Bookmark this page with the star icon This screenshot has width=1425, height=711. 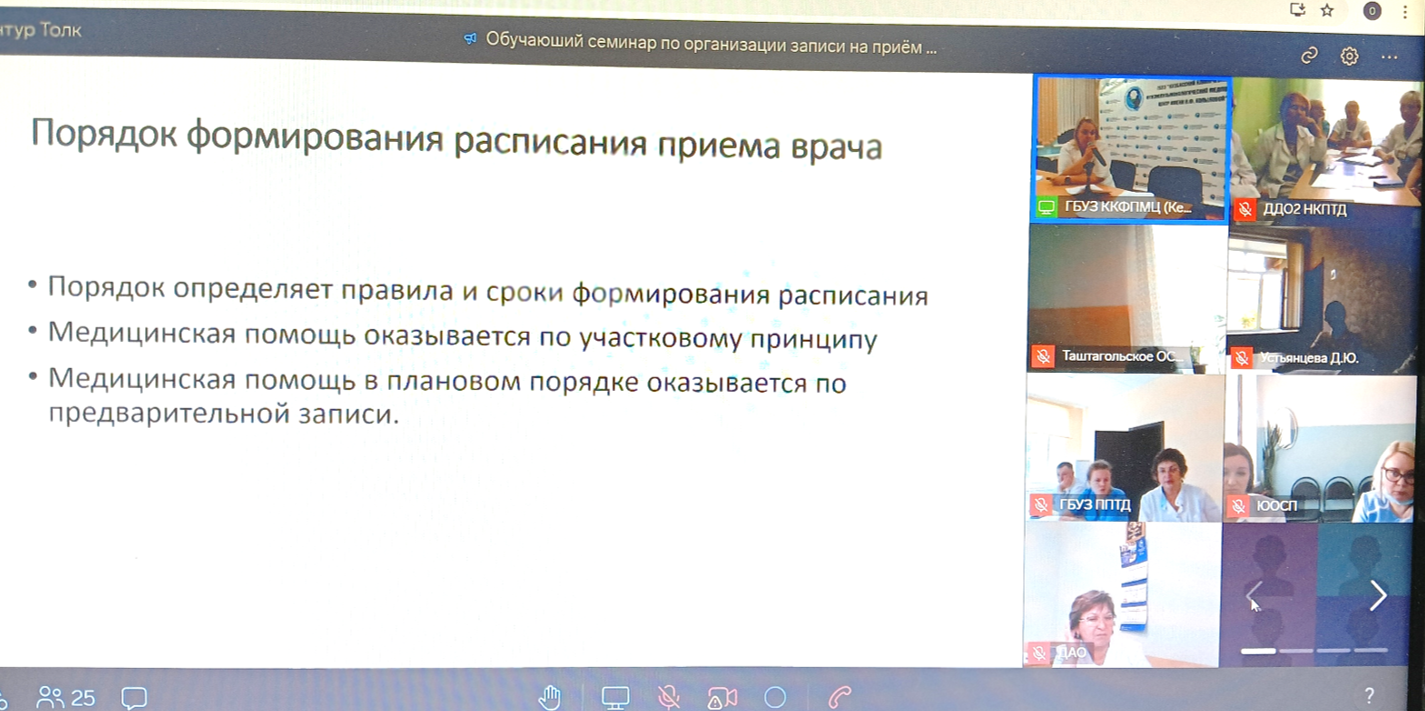click(x=1327, y=10)
